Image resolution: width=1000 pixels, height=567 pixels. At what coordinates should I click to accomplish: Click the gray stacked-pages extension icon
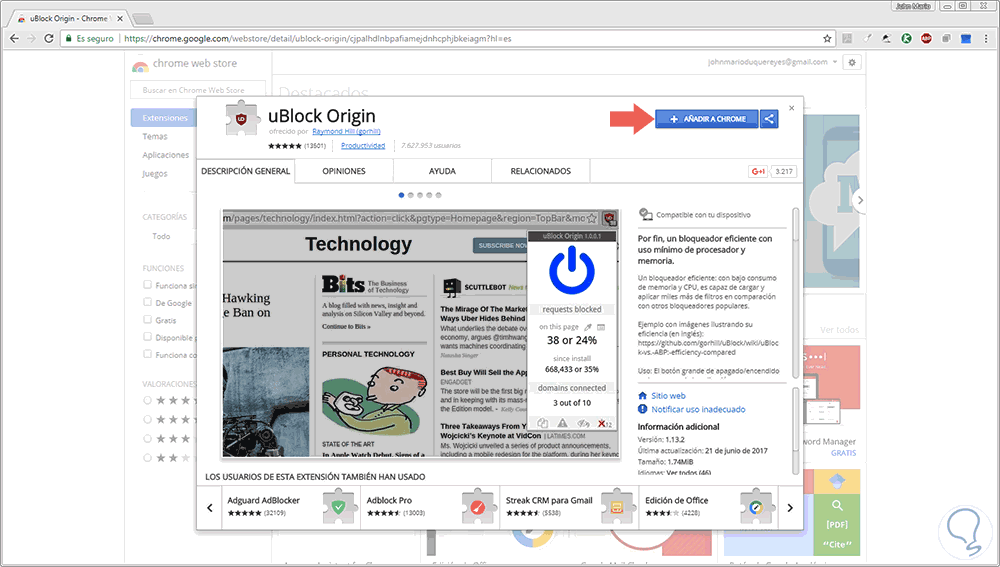[946, 38]
